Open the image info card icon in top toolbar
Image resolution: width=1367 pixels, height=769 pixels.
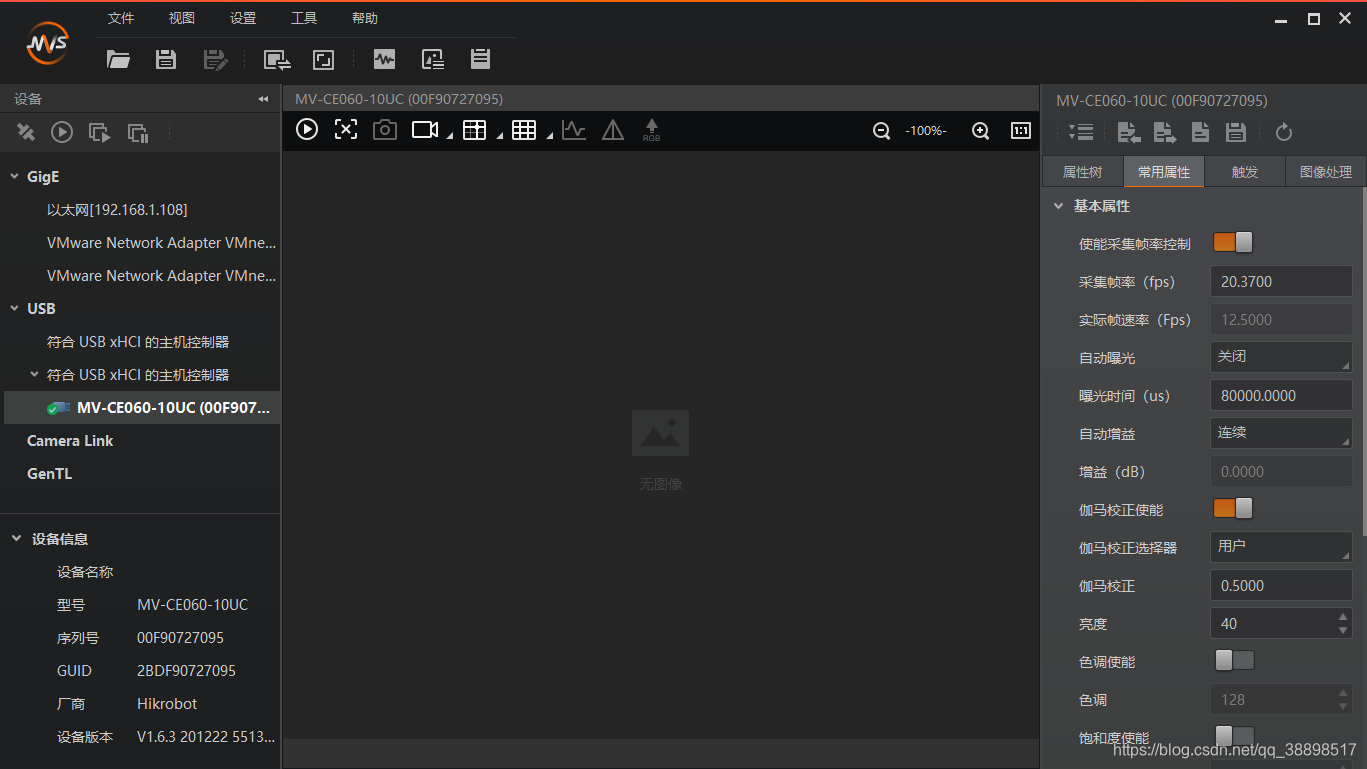tap(432, 59)
